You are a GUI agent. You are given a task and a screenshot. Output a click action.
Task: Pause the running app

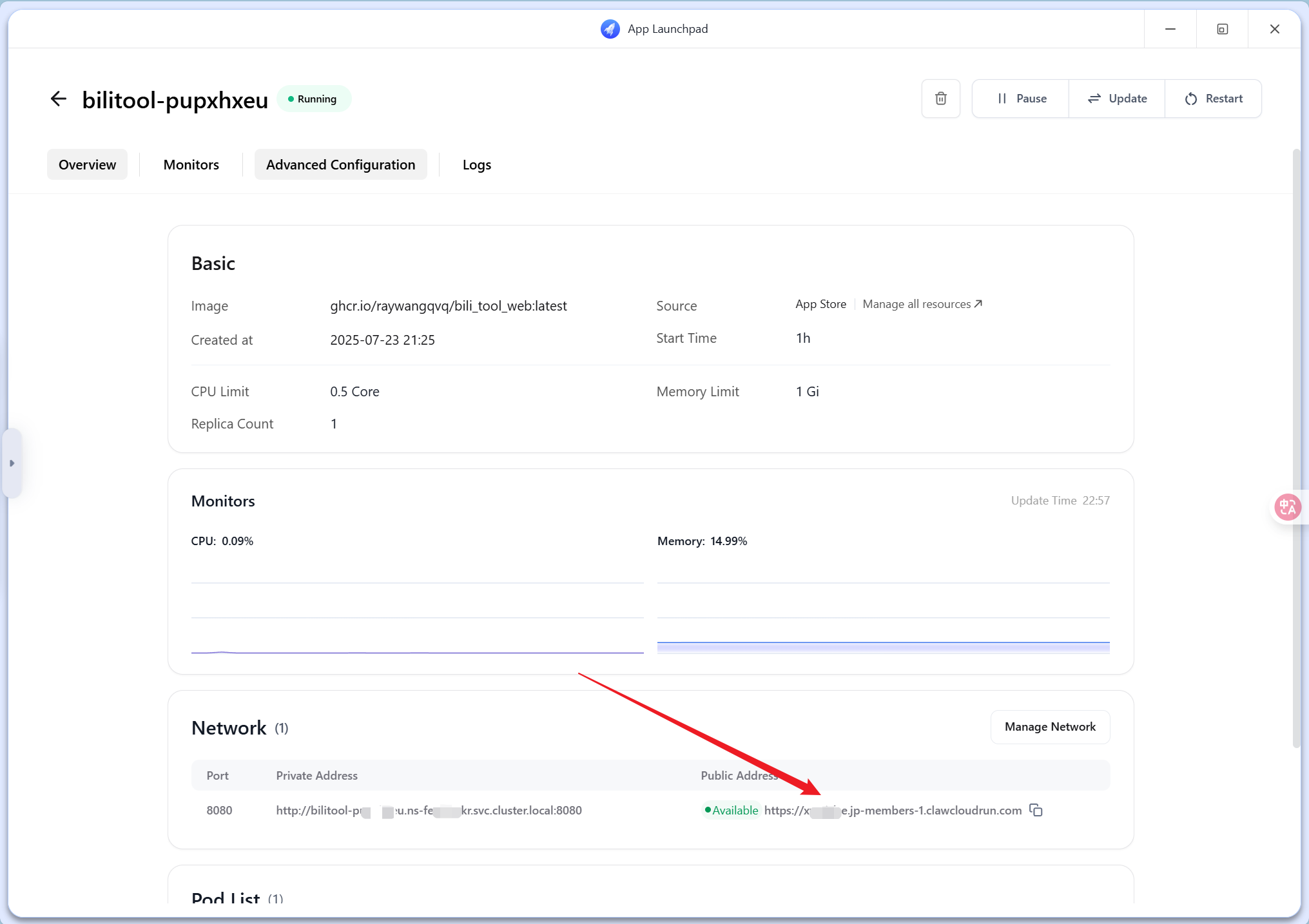(1021, 99)
